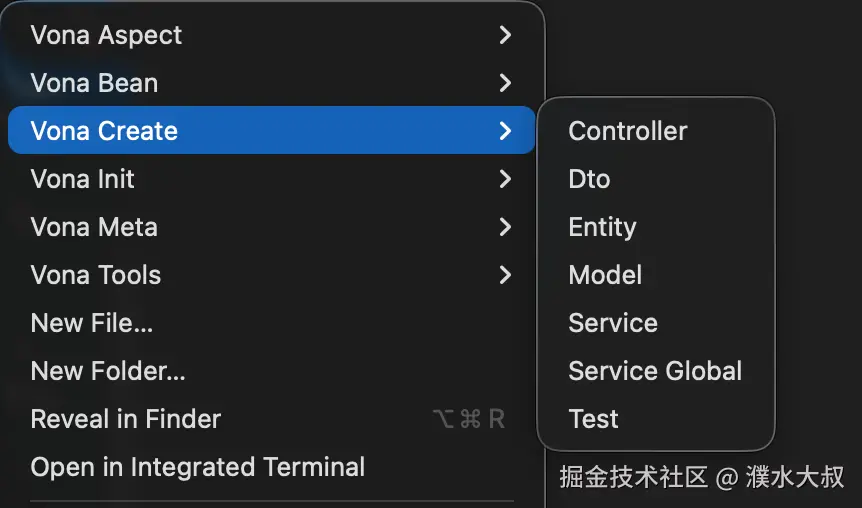This screenshot has height=508, width=862.
Task: Create a new Service
Action: tap(613, 323)
